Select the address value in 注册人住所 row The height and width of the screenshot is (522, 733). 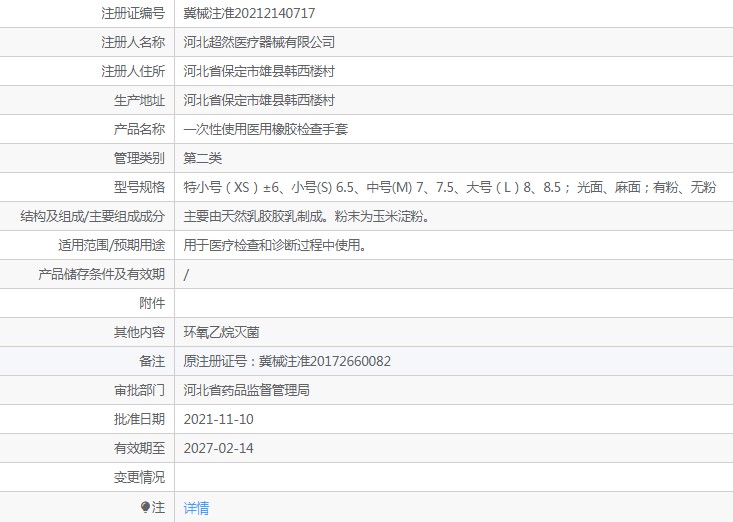click(259, 71)
